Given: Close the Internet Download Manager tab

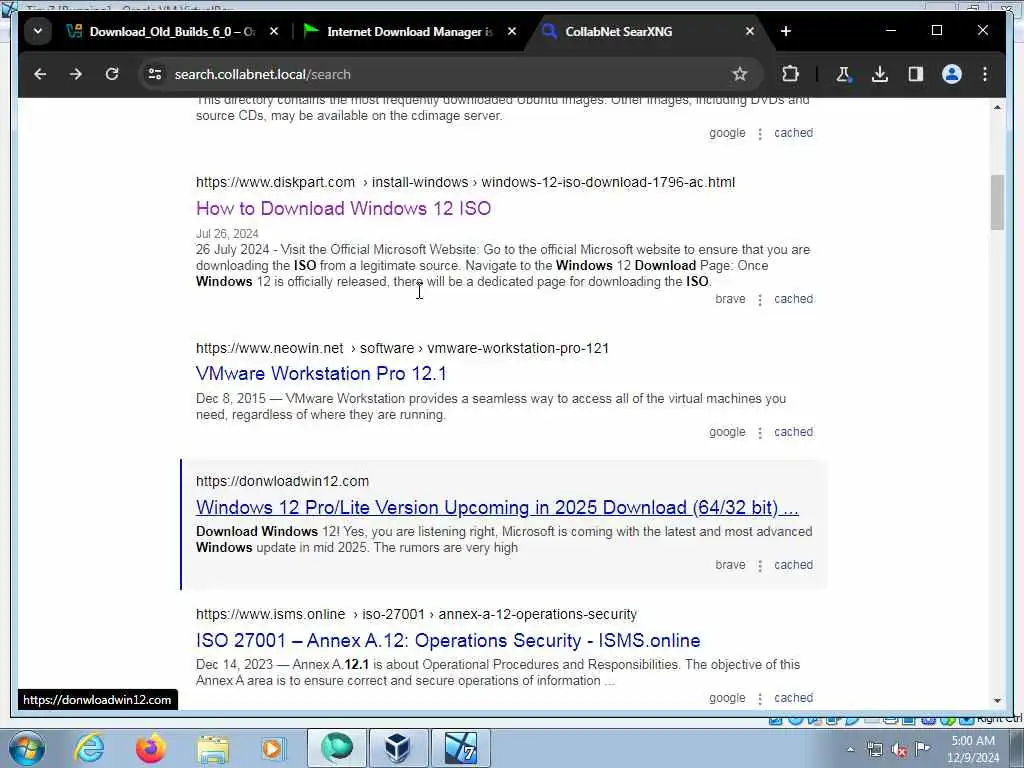Looking at the screenshot, I should tap(512, 31).
